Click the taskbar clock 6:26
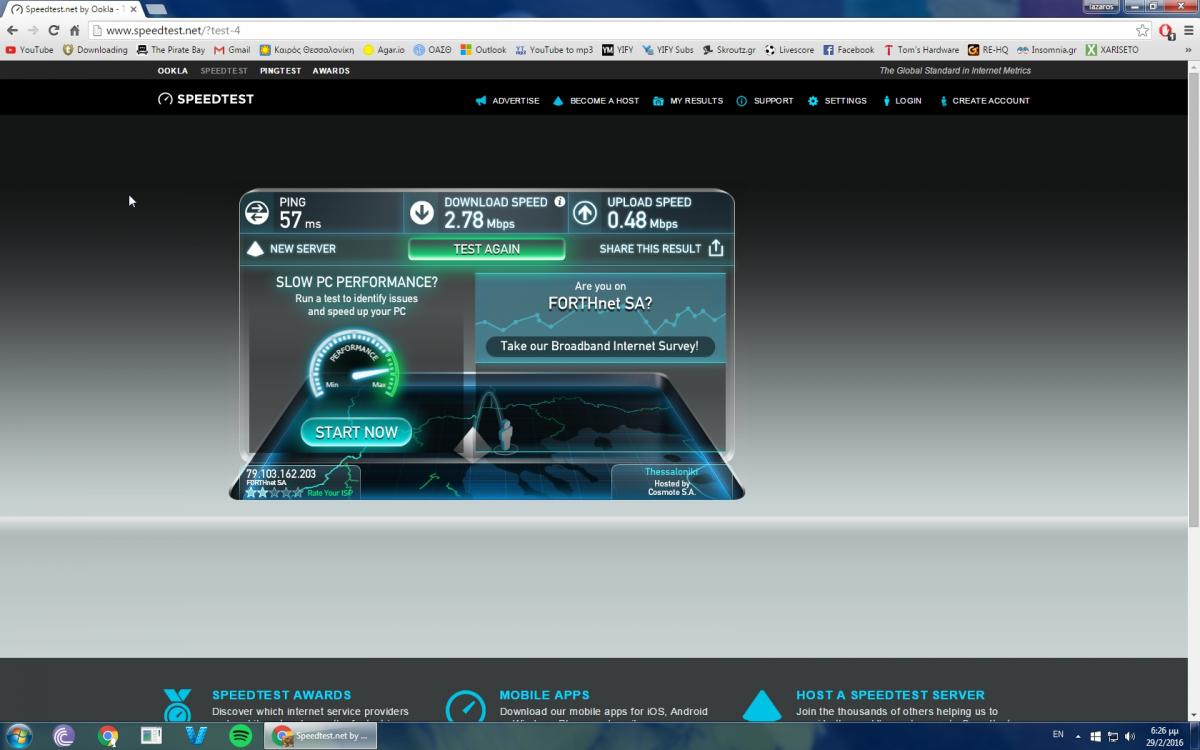 point(1166,736)
